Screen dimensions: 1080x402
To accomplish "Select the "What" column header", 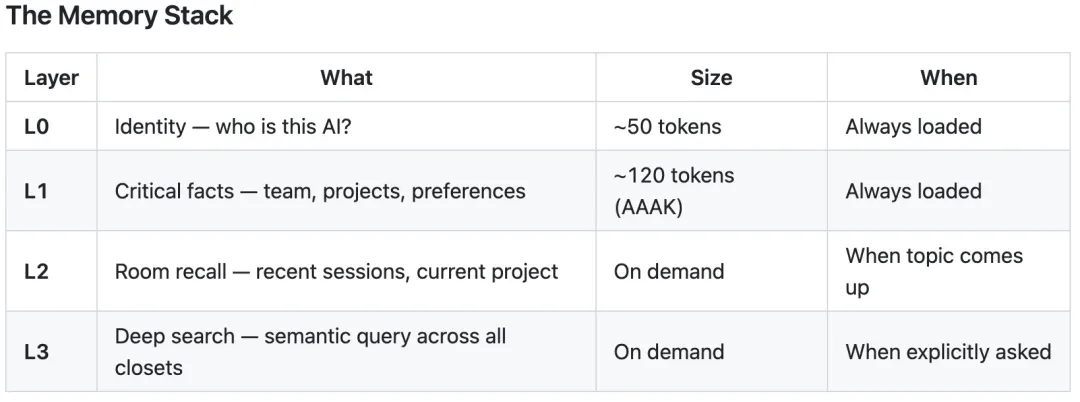I will [346, 78].
